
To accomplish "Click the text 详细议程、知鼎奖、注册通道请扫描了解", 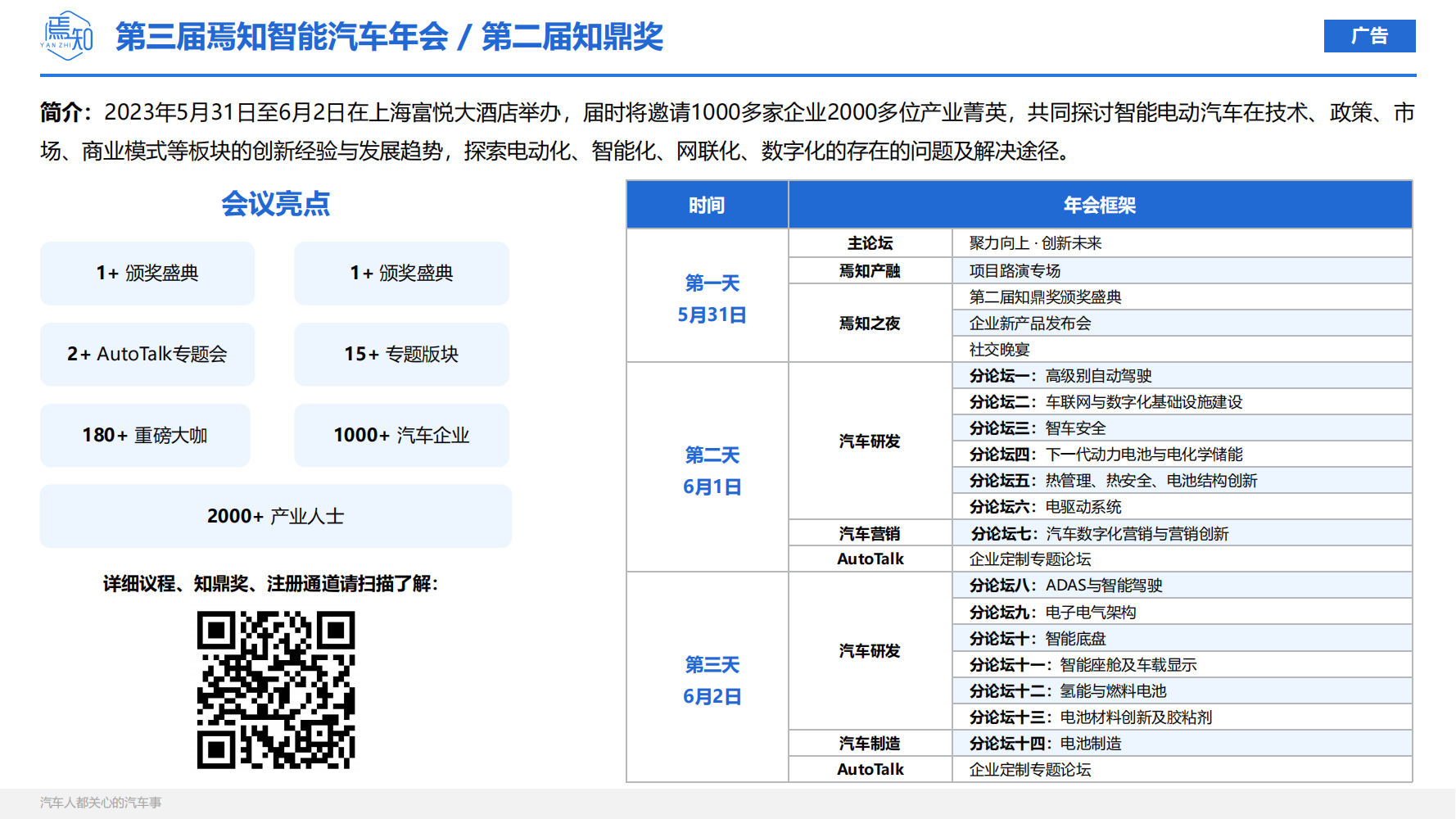I will click(271, 583).
